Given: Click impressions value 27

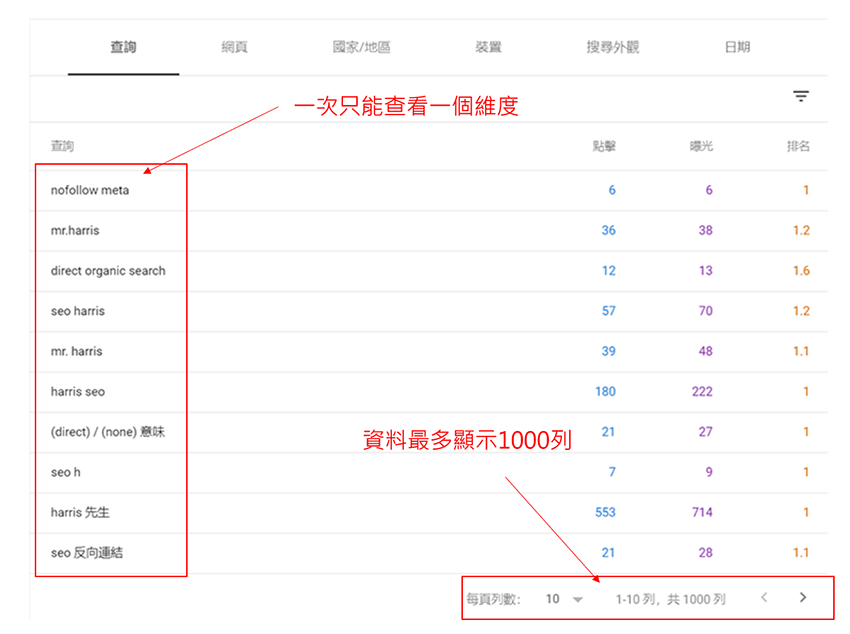Looking at the screenshot, I should pos(705,432).
